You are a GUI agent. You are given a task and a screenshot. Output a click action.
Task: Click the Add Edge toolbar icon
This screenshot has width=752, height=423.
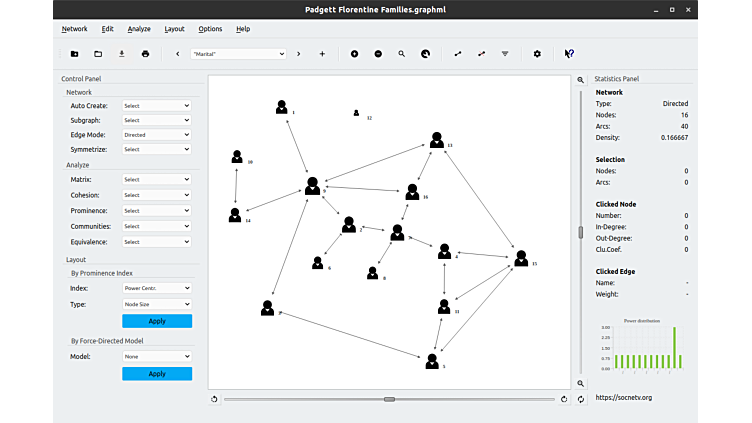(x=458, y=54)
